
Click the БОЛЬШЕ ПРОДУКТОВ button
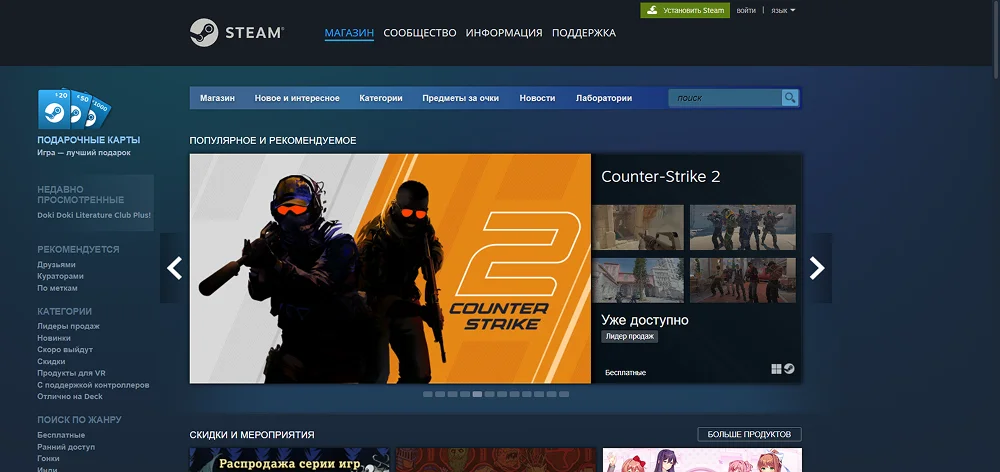[749, 434]
